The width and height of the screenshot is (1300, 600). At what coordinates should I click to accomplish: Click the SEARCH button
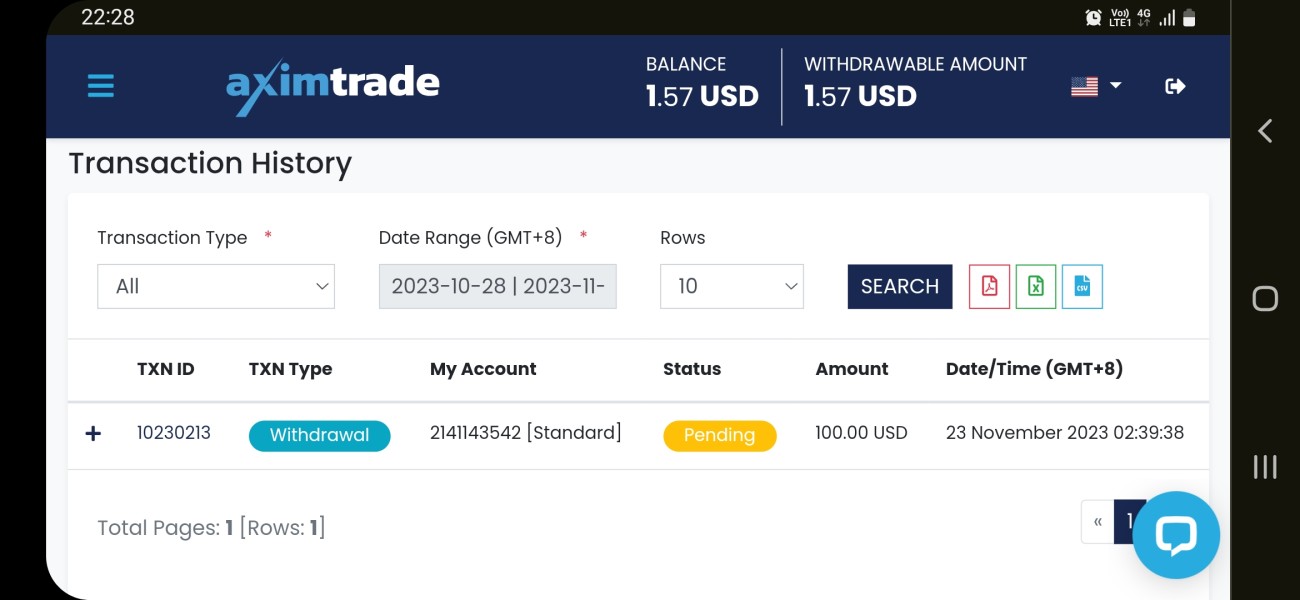[x=899, y=287]
